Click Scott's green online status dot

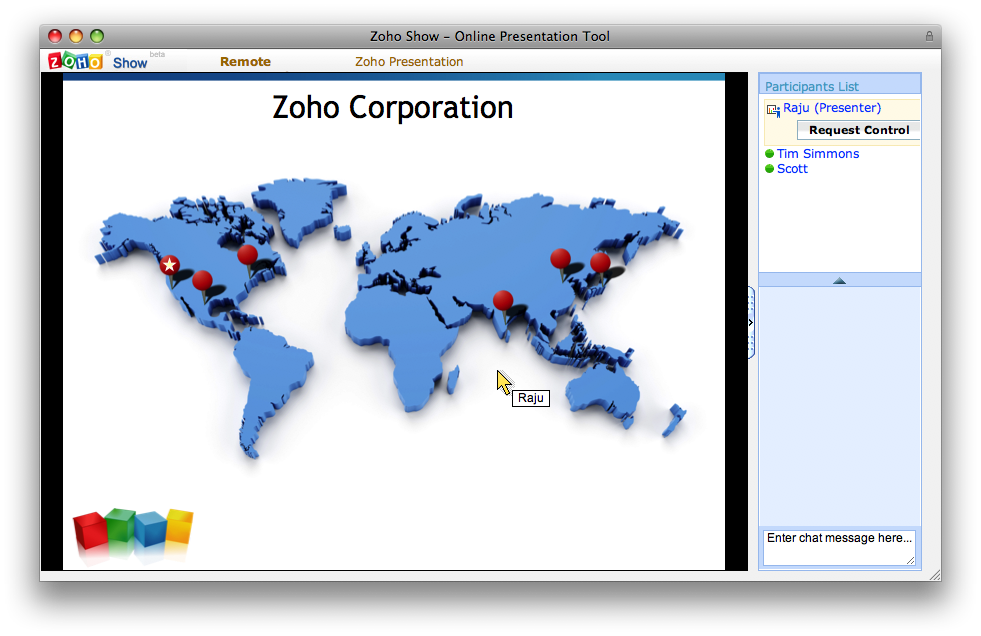point(770,169)
